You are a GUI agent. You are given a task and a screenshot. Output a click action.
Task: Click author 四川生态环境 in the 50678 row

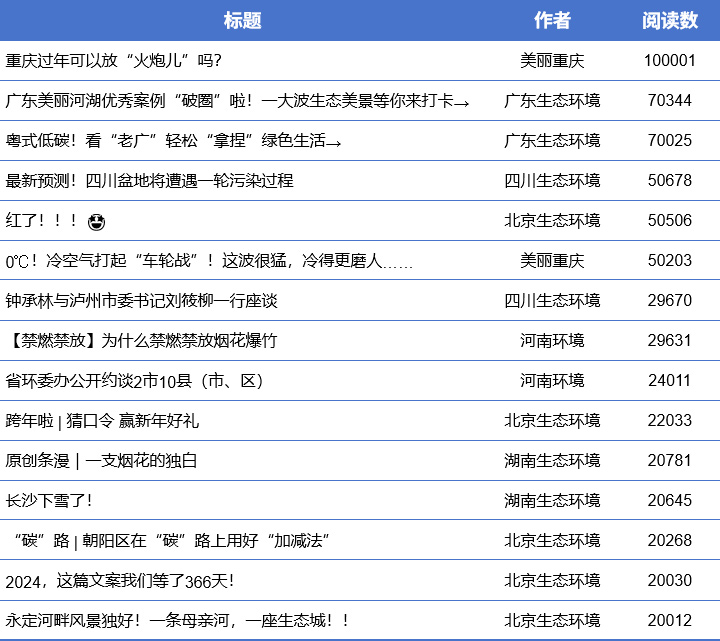(552, 180)
